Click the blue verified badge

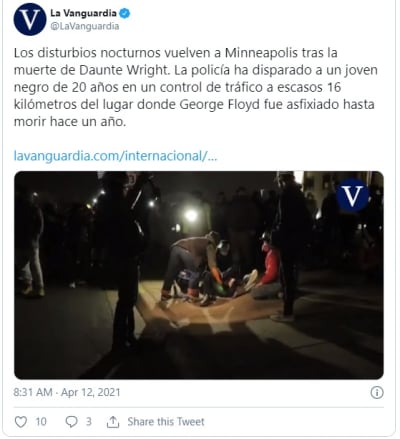(125, 13)
